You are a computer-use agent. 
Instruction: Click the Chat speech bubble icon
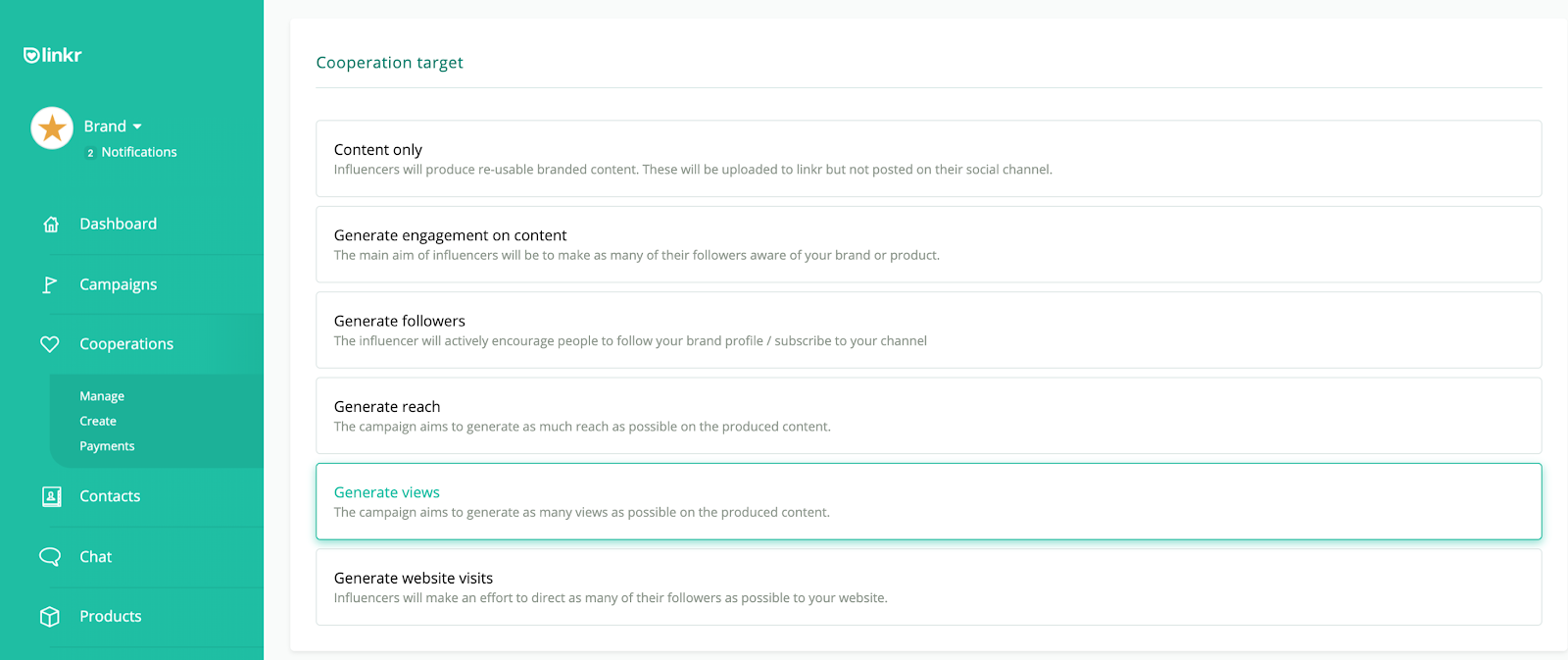coord(50,557)
